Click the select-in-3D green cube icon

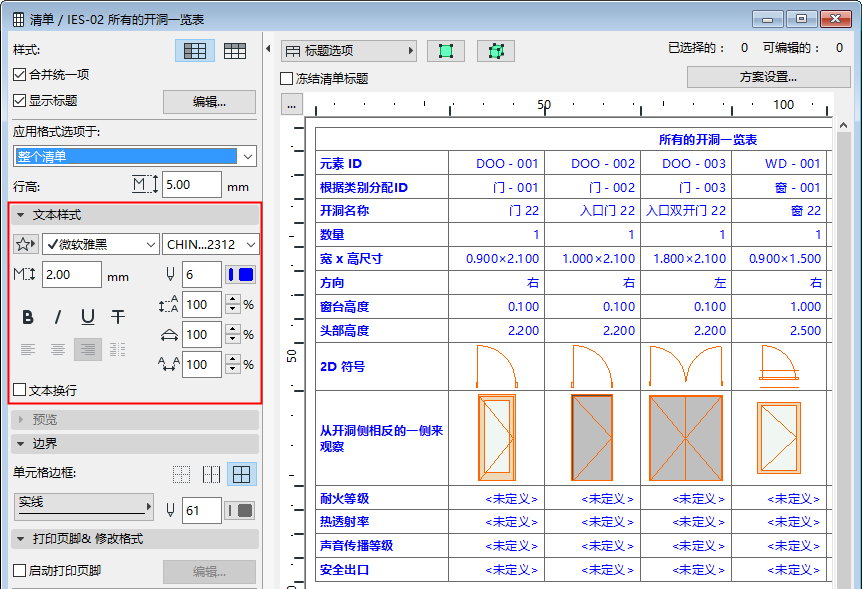(496, 51)
